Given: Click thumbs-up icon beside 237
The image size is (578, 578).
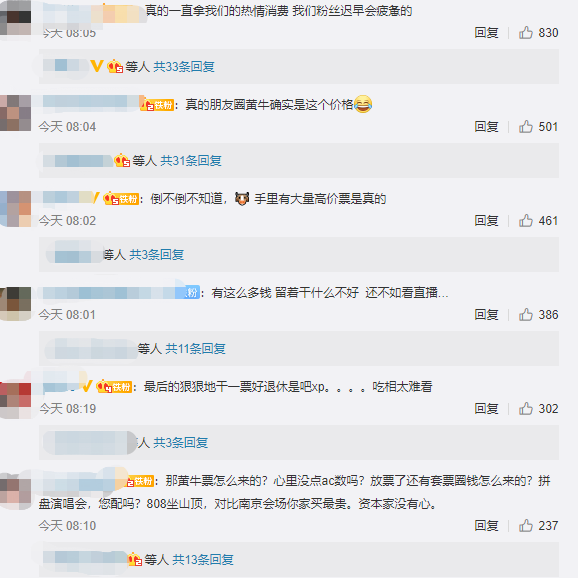Looking at the screenshot, I should 526,526.
